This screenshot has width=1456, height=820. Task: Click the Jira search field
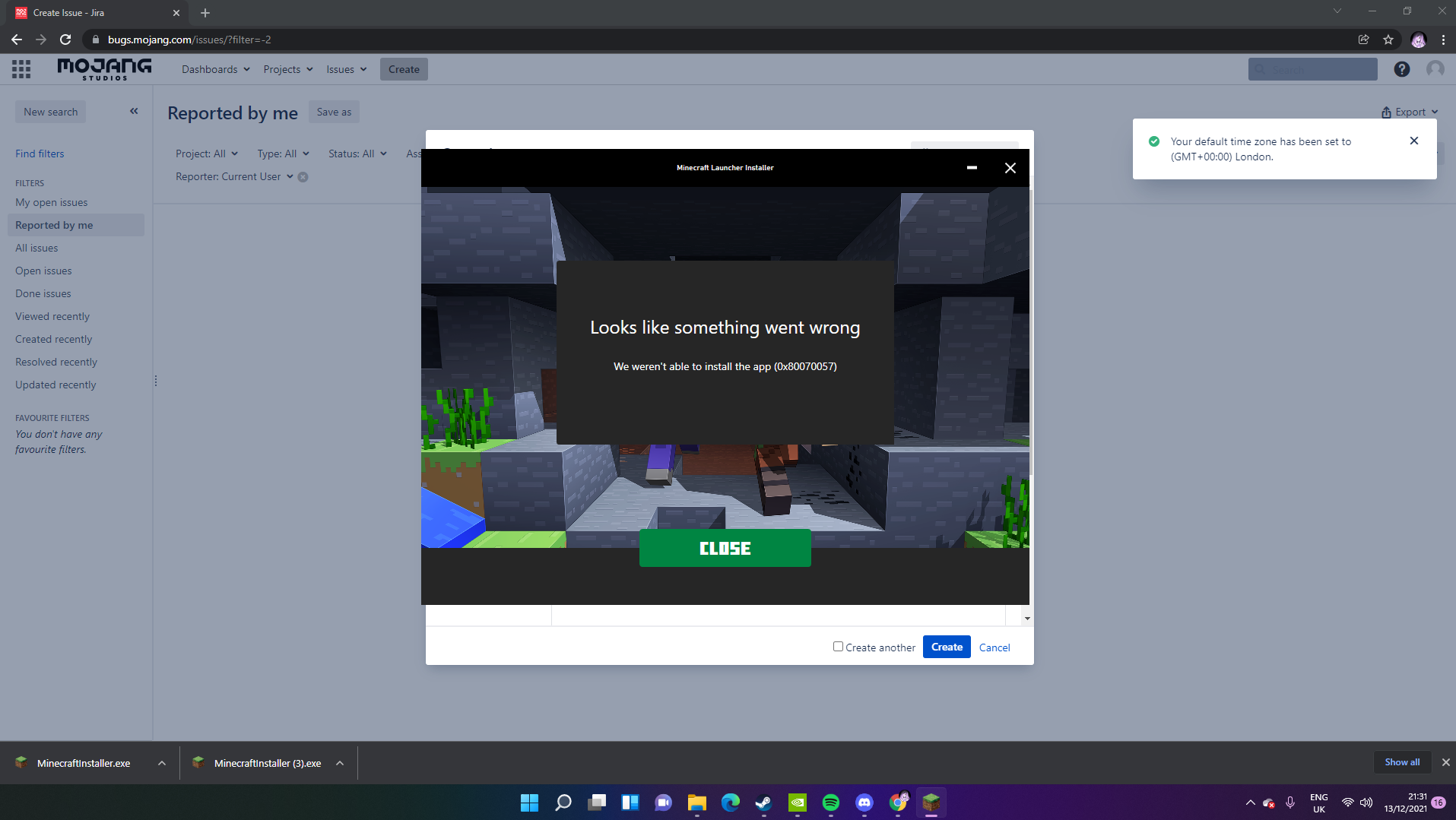pos(1312,69)
